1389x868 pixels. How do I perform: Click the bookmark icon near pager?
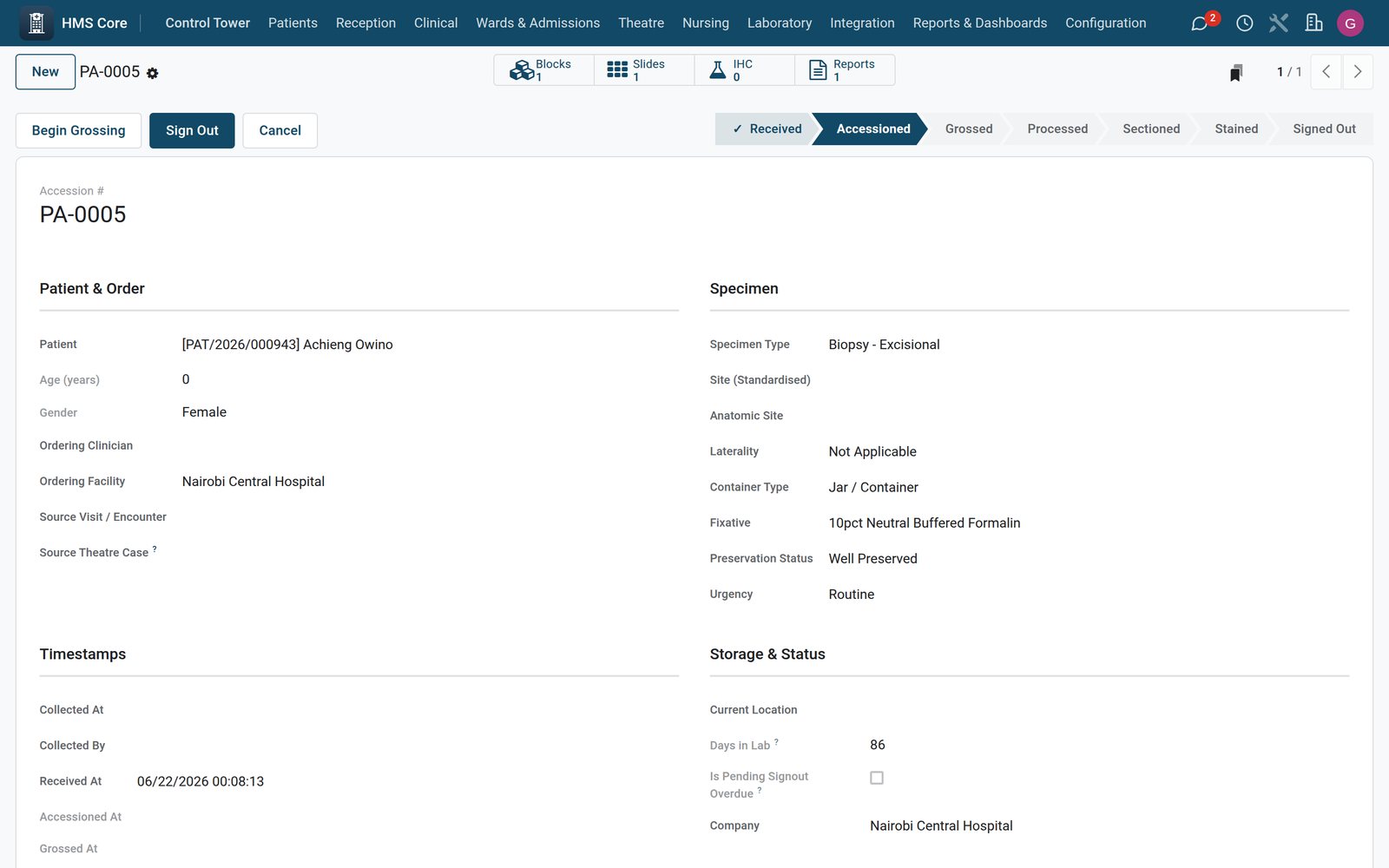coord(1236,73)
